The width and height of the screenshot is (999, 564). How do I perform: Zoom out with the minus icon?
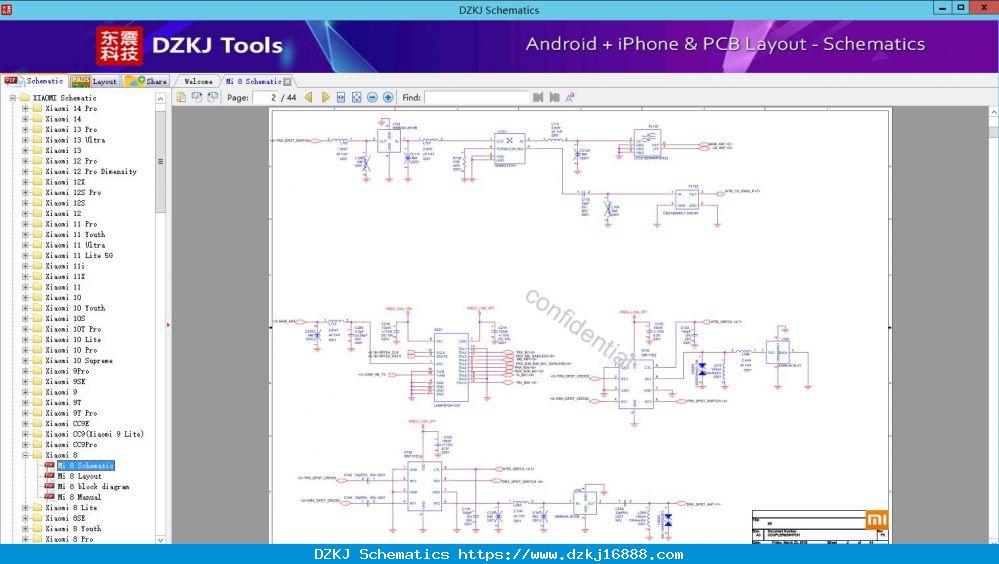click(373, 98)
